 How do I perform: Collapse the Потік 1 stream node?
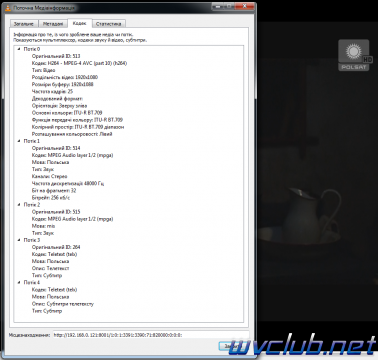click(x=19, y=141)
